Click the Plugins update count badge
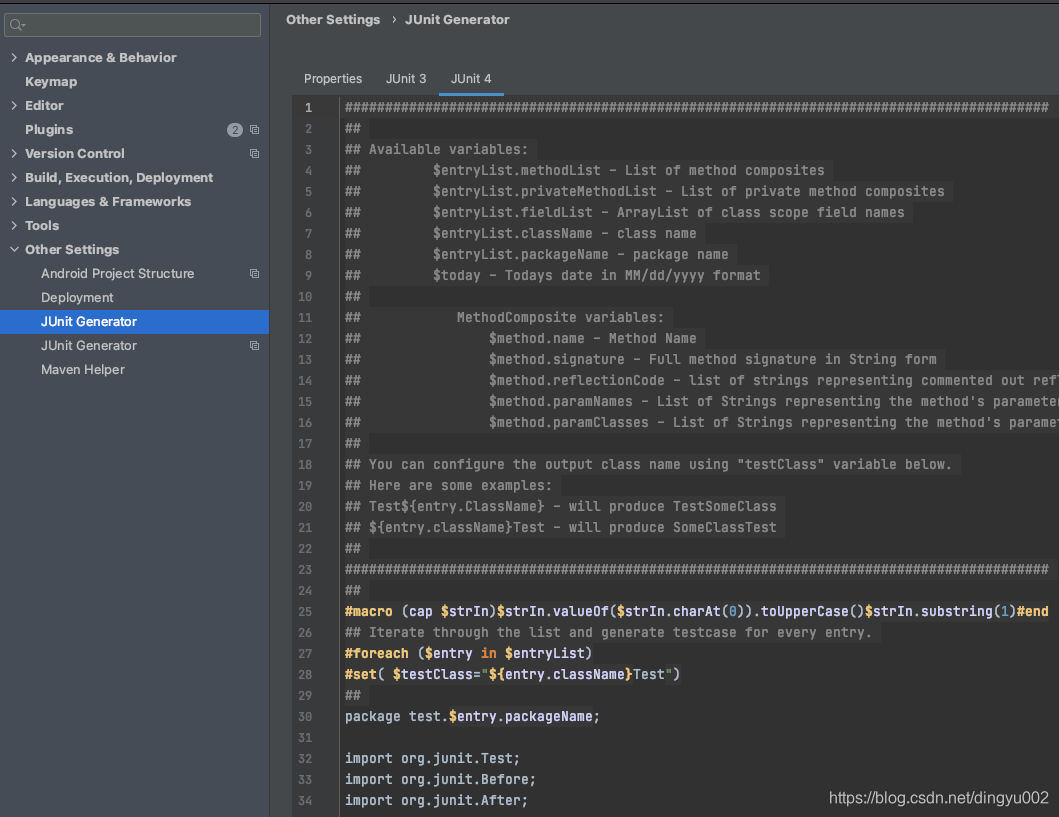 pos(234,130)
